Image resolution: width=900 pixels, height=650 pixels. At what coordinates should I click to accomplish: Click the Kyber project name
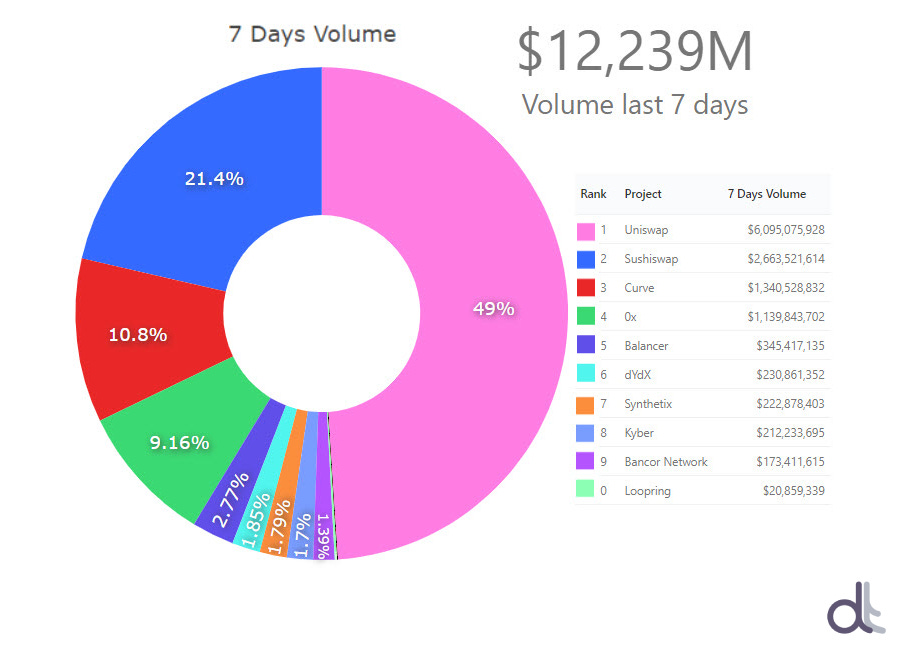pos(639,433)
